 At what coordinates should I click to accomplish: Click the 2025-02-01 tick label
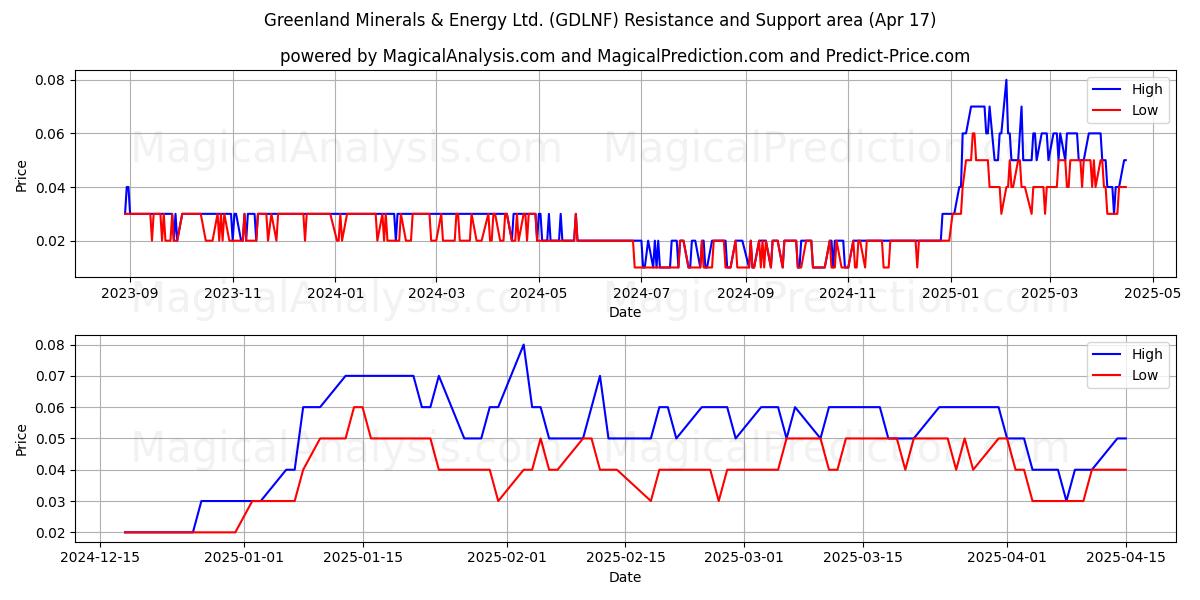507,559
